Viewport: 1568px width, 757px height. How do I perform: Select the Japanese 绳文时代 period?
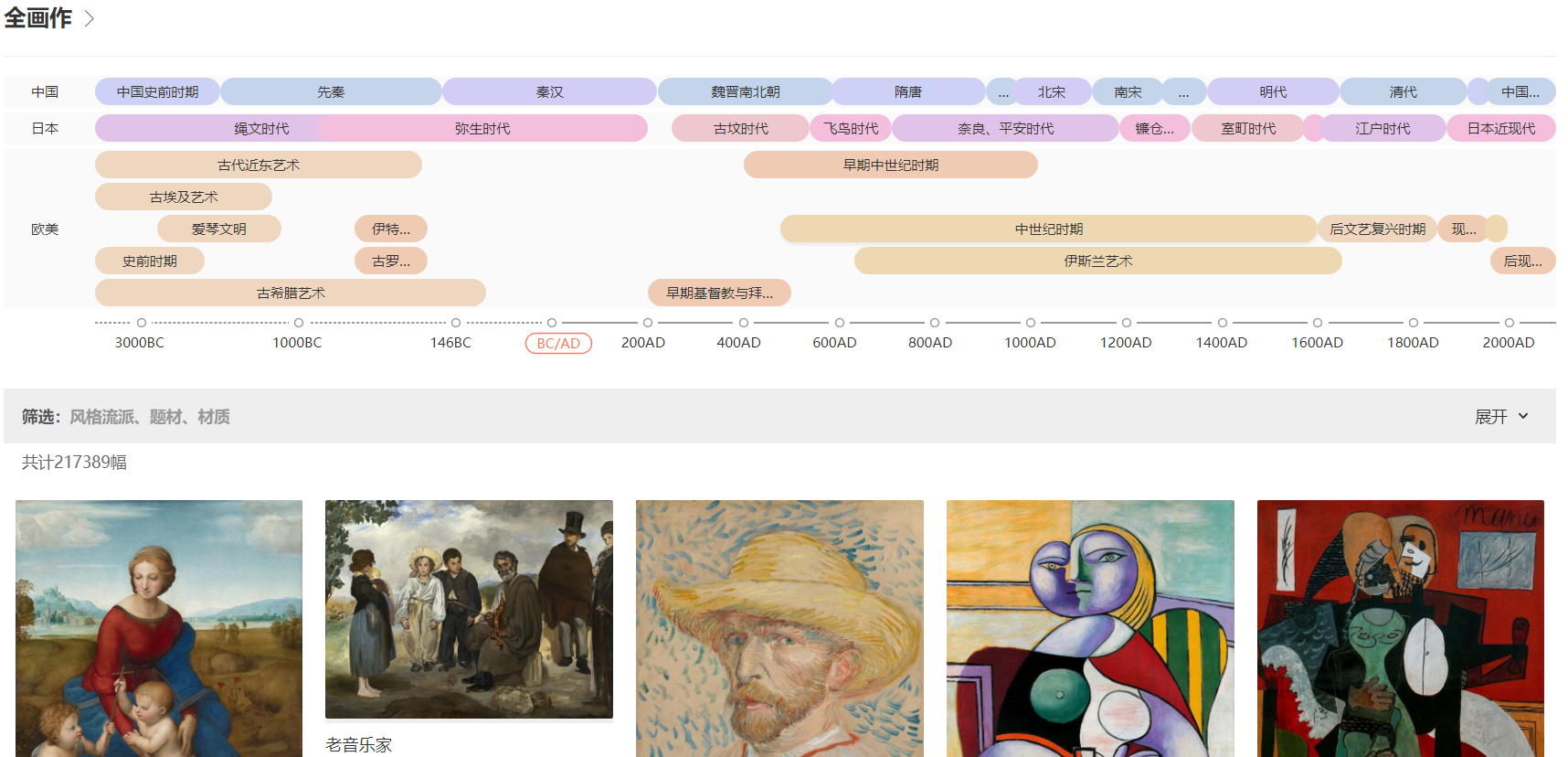pos(261,128)
